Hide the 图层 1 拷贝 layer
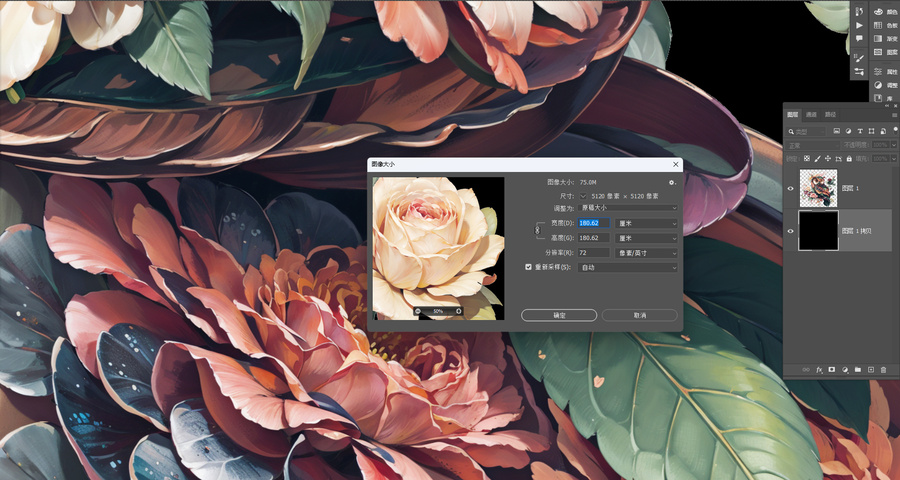The height and width of the screenshot is (480, 900). click(x=790, y=231)
